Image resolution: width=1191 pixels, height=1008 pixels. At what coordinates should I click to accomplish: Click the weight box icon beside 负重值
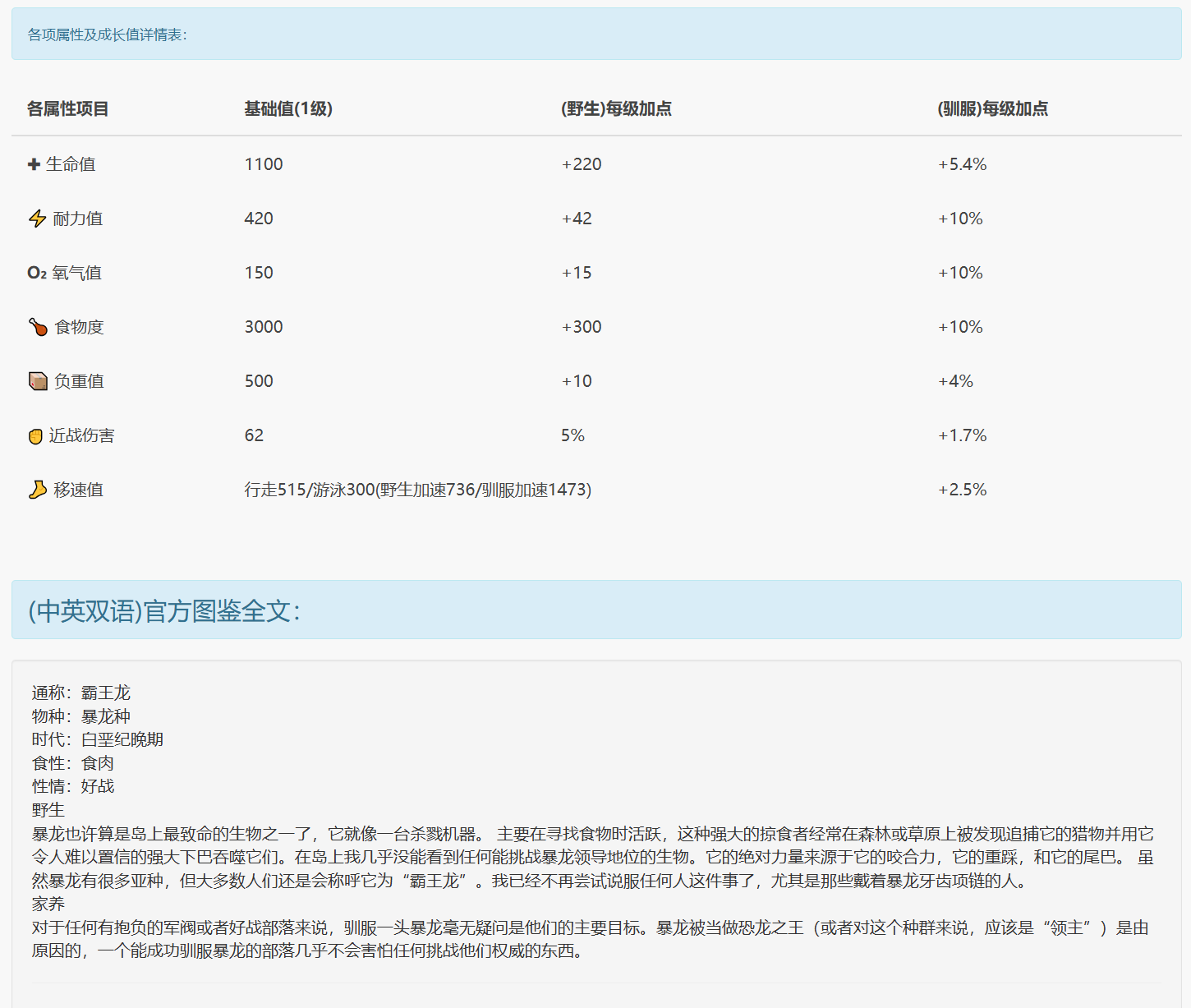(38, 381)
